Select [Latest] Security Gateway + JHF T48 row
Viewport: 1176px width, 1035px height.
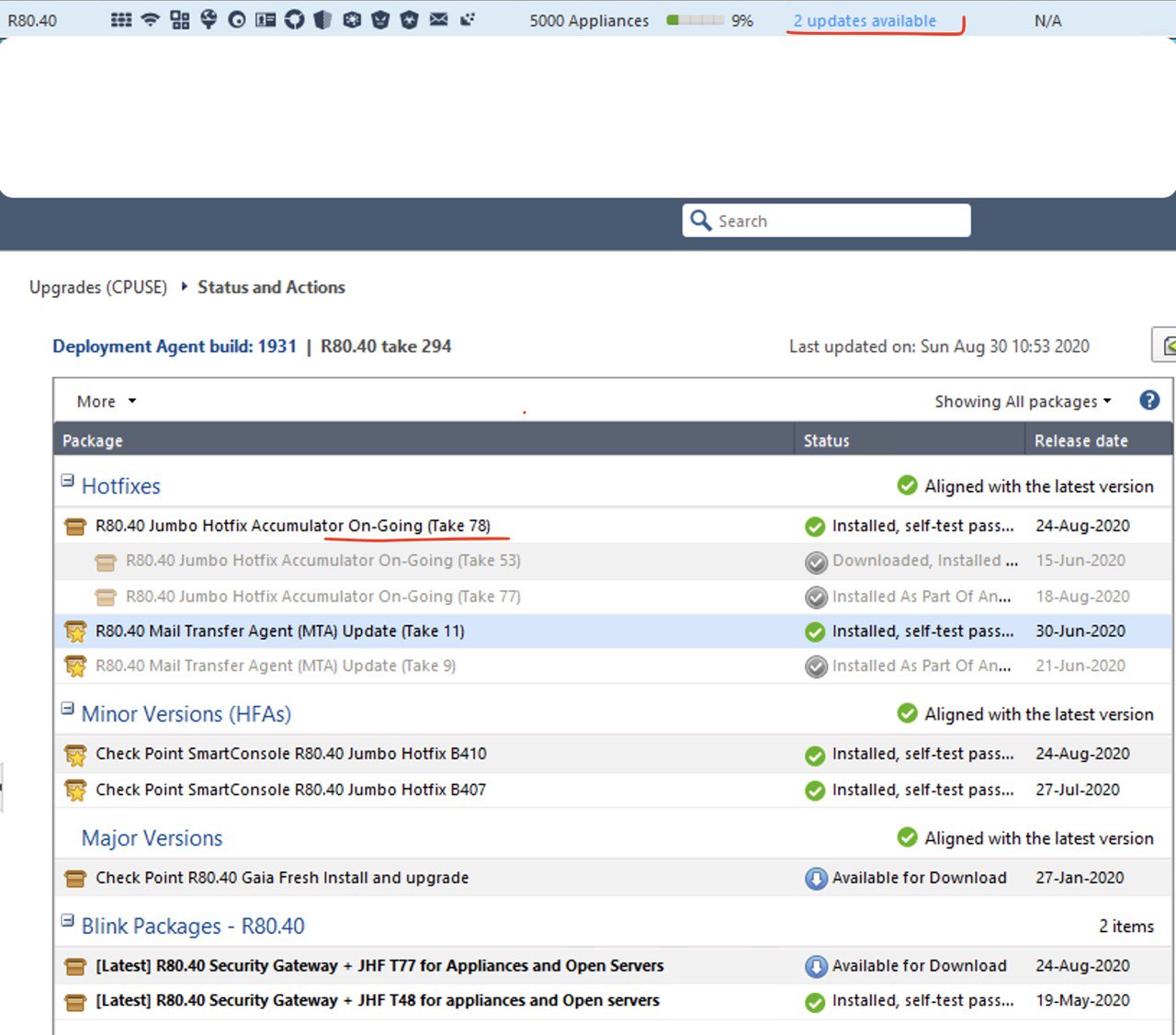tap(613, 1001)
